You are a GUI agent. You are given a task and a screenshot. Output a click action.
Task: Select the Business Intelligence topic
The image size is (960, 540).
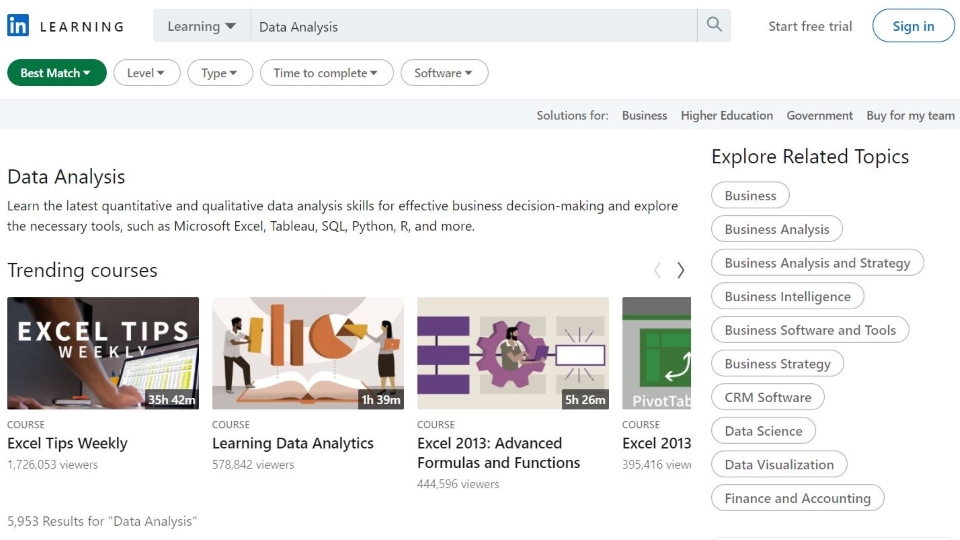click(x=787, y=296)
